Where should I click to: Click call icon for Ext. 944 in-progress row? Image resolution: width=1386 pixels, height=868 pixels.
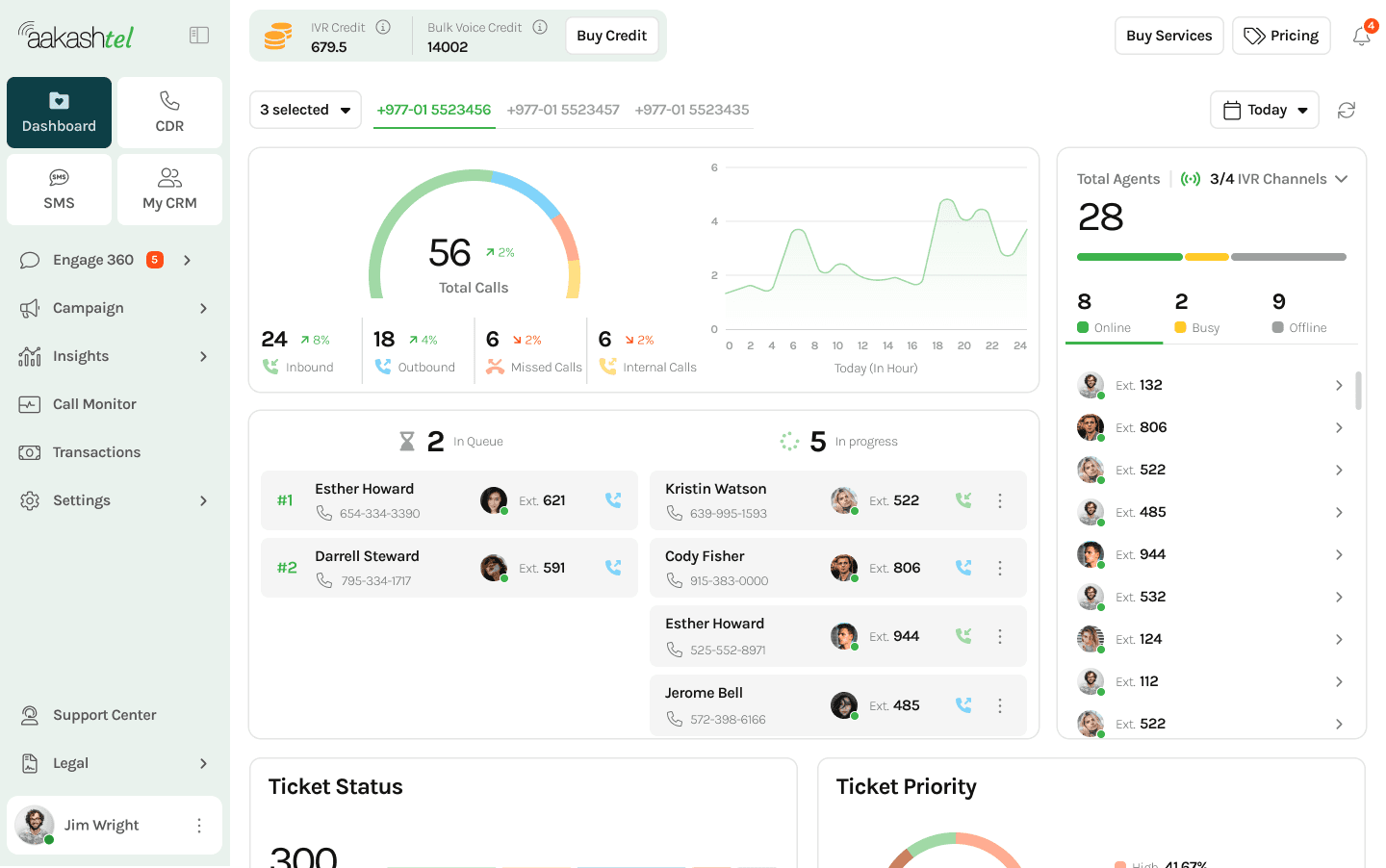click(x=963, y=636)
